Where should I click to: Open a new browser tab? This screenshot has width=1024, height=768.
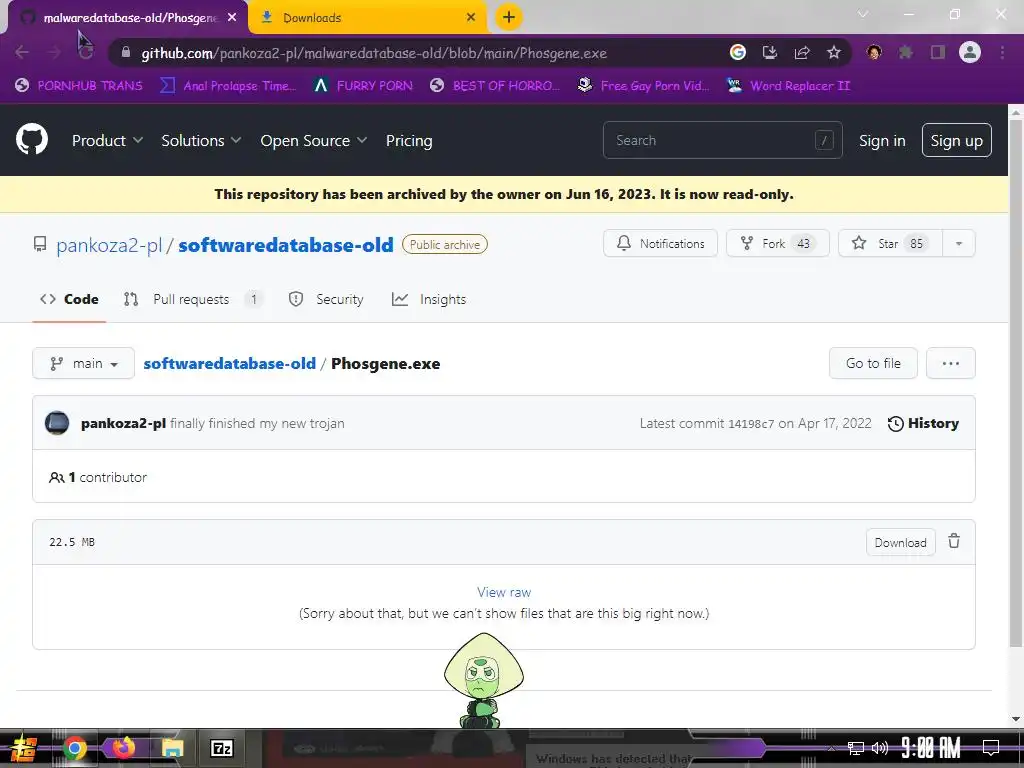[x=509, y=17]
